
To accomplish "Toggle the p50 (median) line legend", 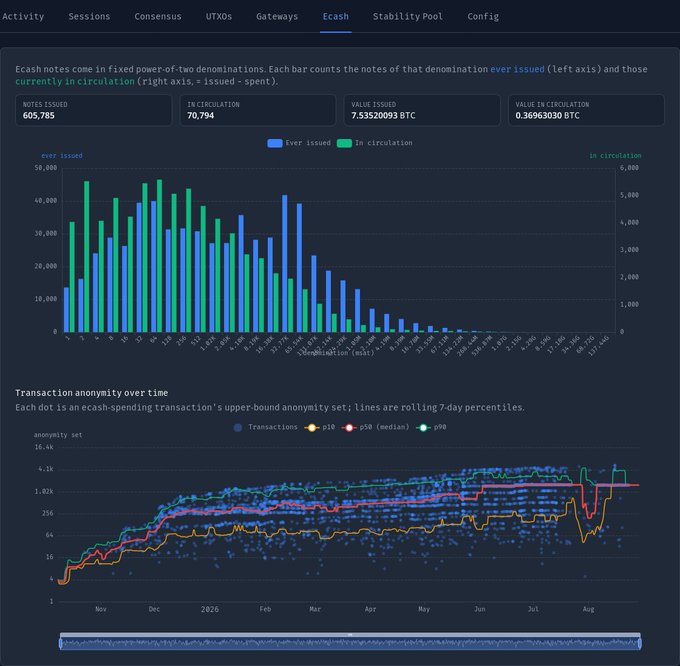I will (376, 428).
